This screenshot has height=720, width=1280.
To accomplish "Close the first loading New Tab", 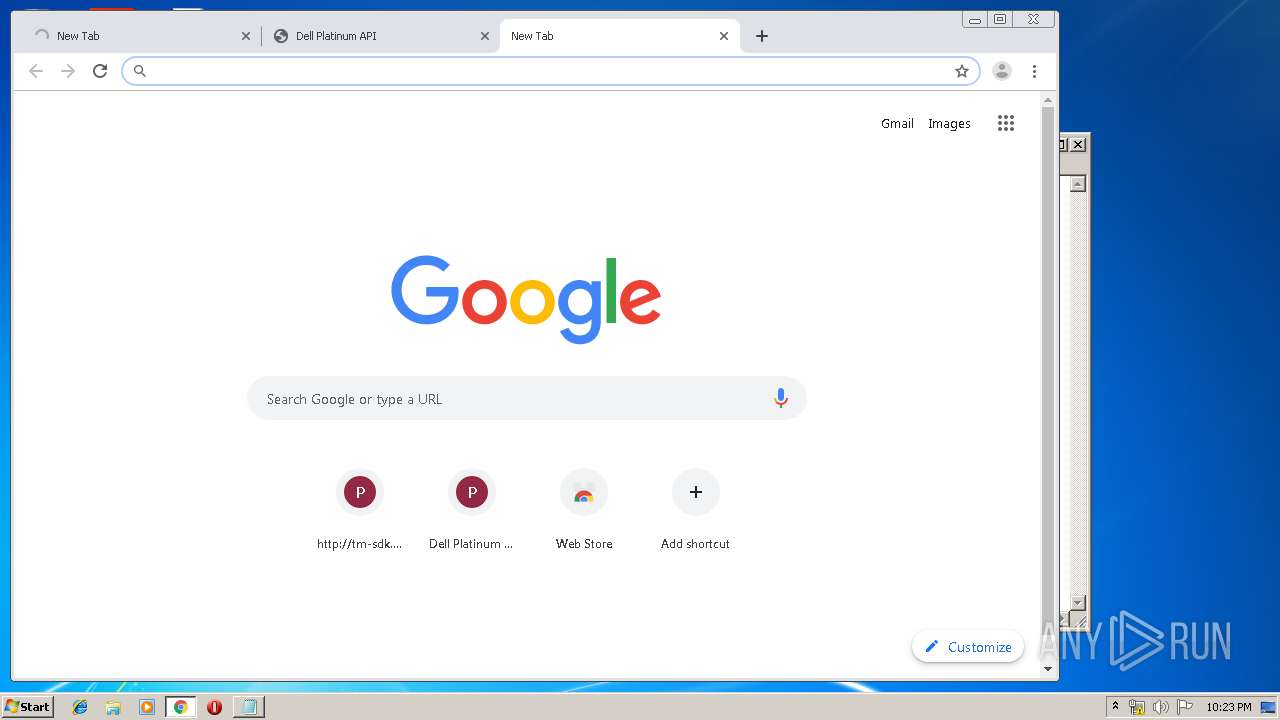I will click(246, 36).
